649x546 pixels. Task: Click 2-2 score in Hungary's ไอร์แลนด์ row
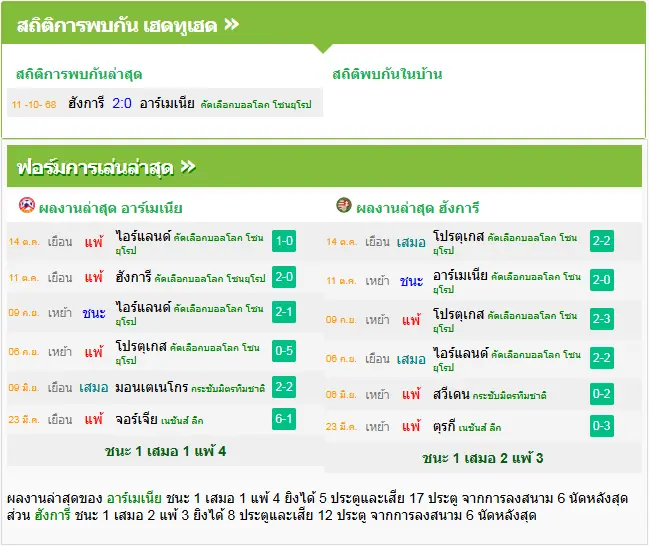coord(602,358)
